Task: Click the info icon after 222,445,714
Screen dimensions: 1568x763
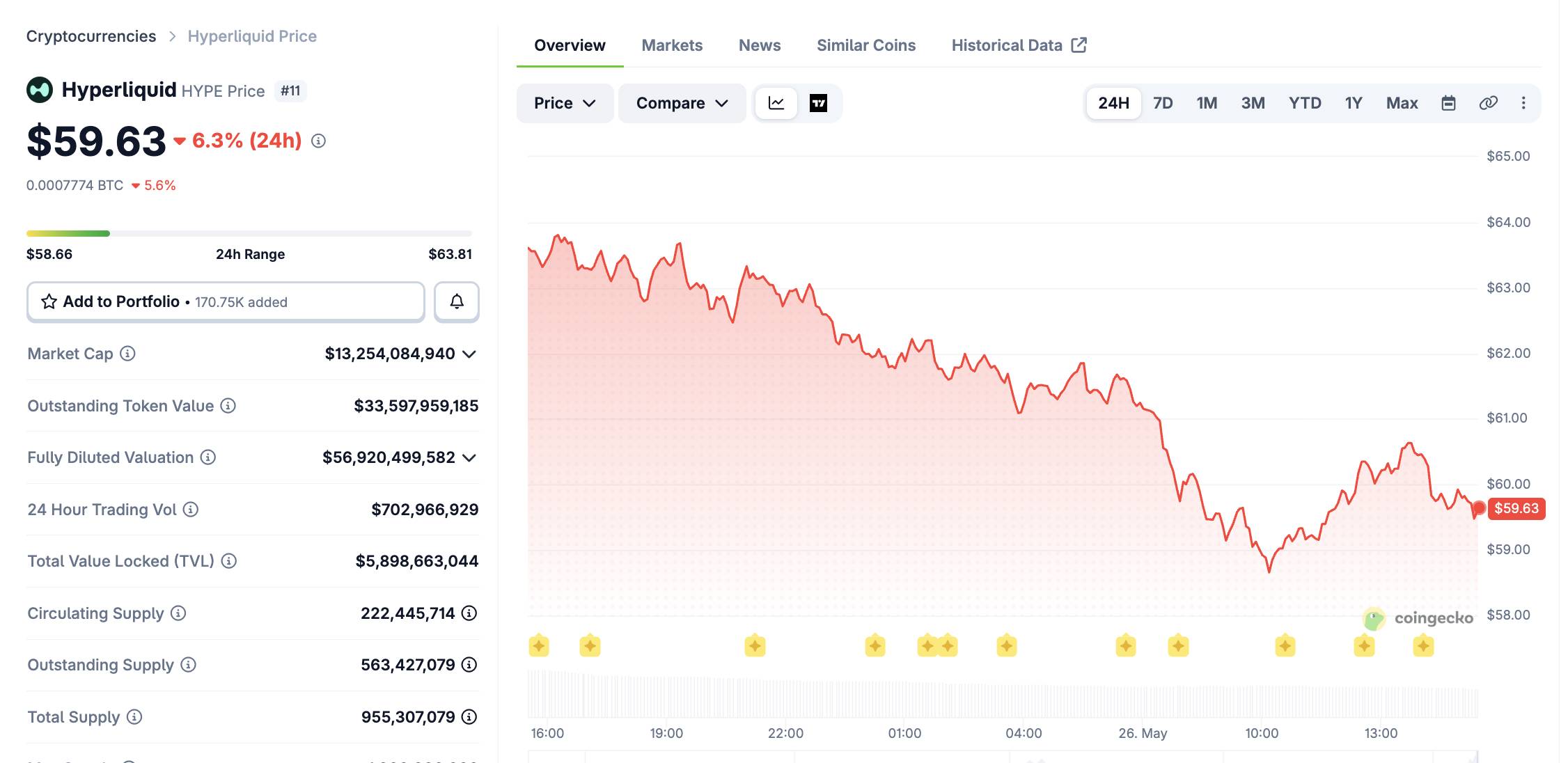Action: coord(469,613)
